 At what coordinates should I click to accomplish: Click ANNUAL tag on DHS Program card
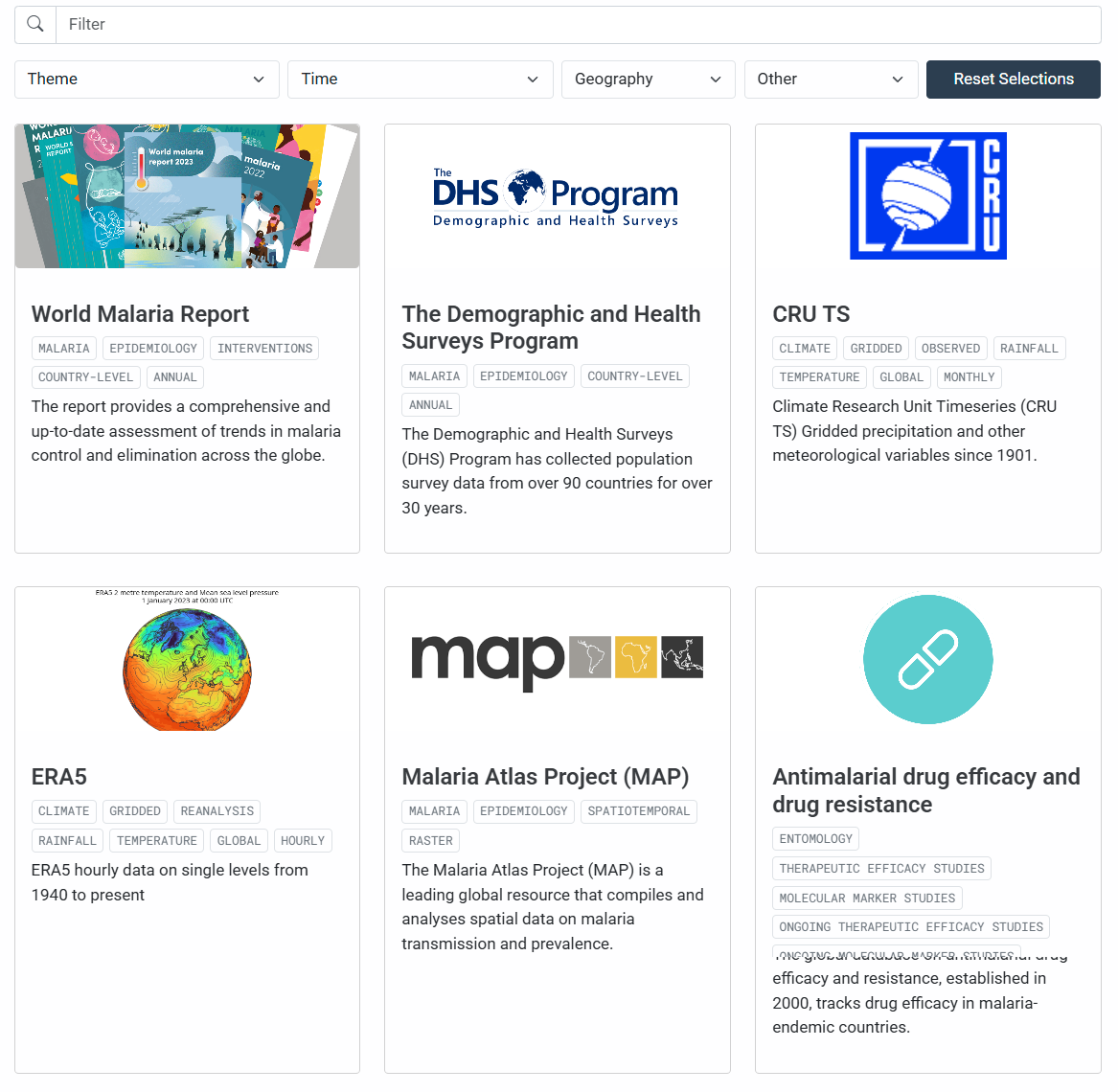click(431, 405)
